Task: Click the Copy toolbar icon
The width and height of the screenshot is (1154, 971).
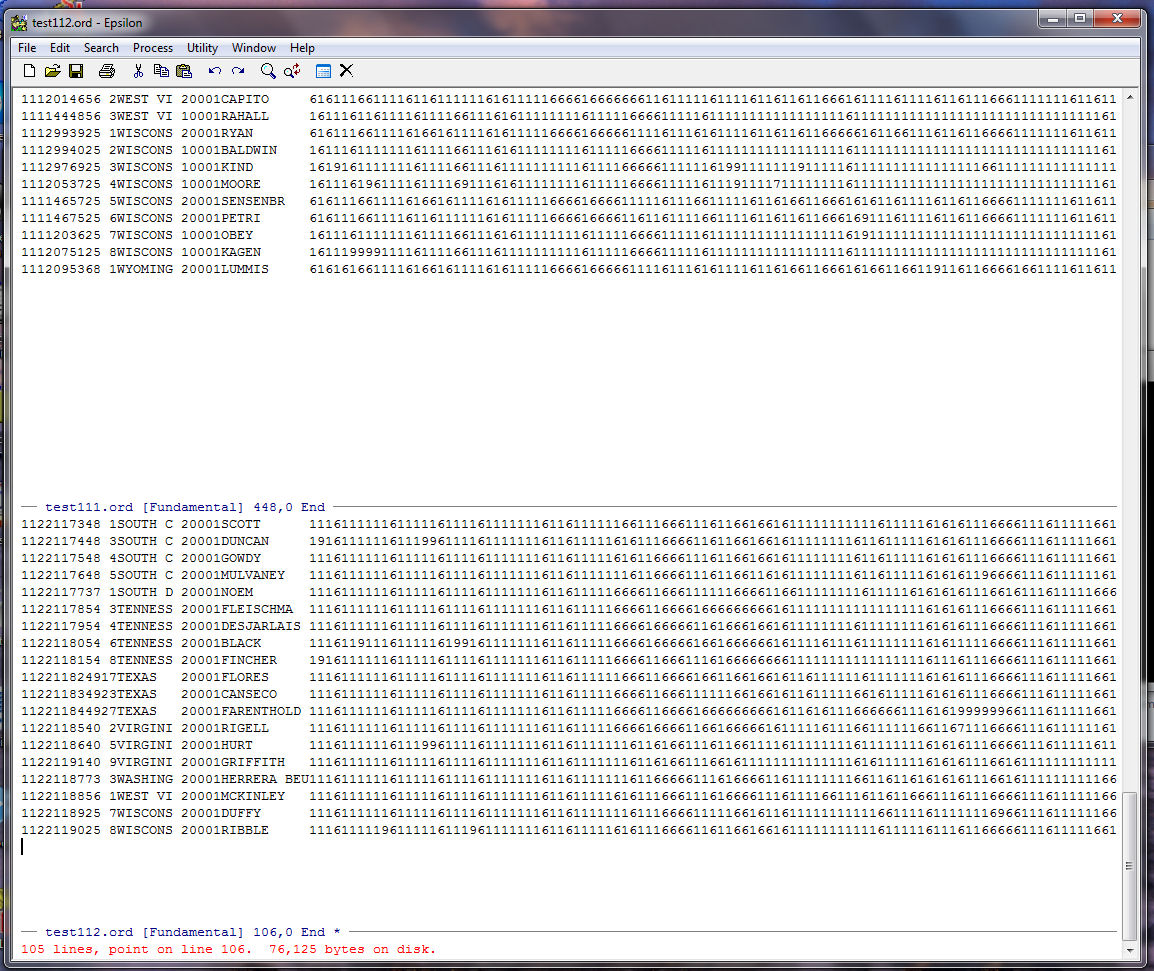Action: click(160, 71)
